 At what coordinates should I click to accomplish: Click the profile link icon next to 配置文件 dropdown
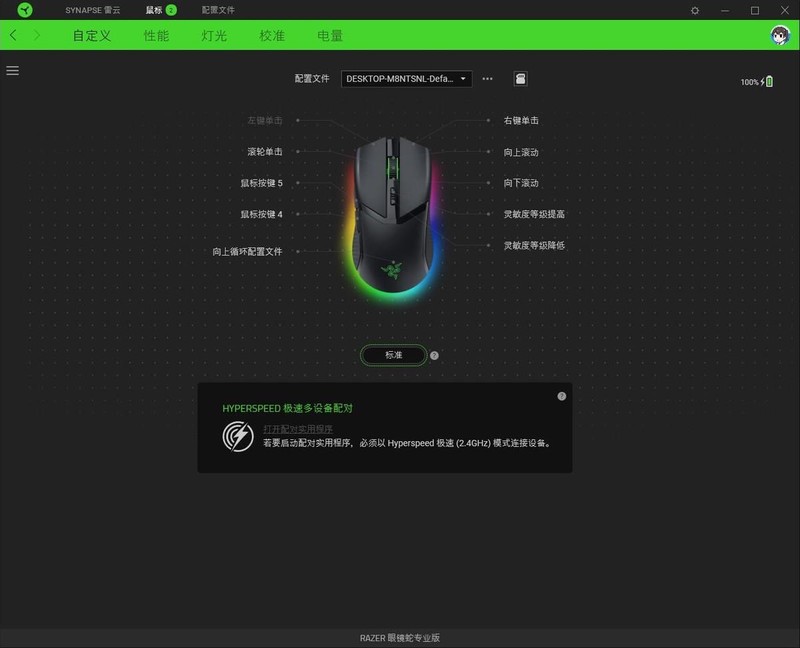520,78
